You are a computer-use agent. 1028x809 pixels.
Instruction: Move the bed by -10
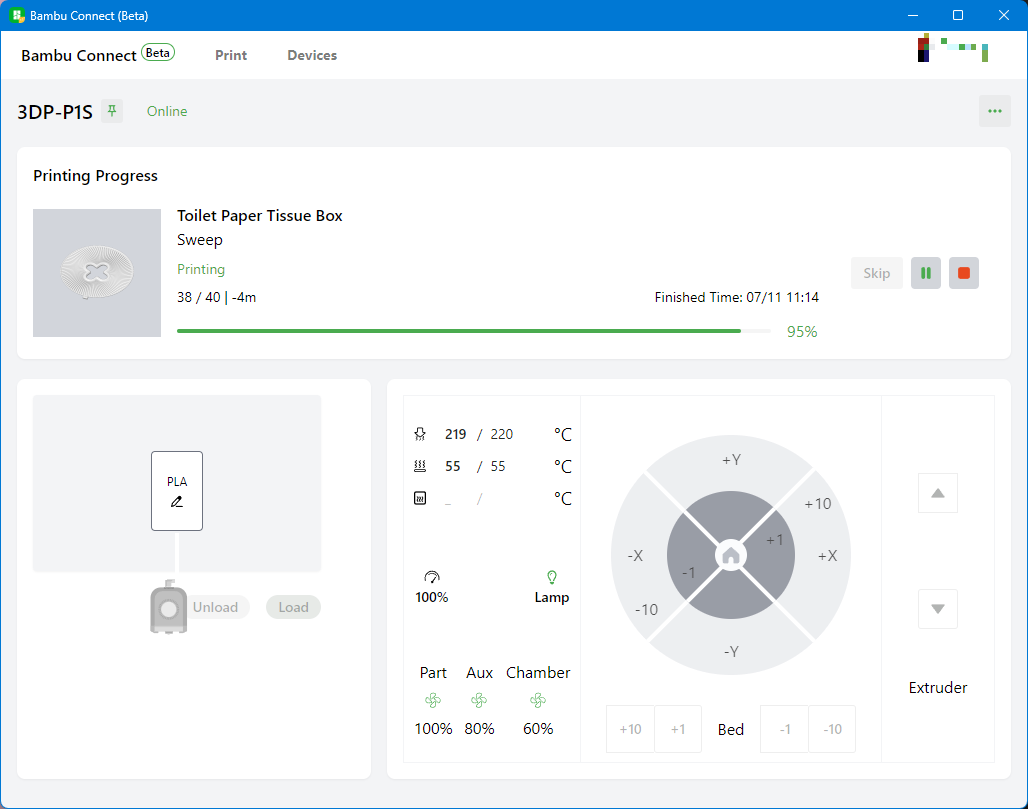pyautogui.click(x=832, y=729)
